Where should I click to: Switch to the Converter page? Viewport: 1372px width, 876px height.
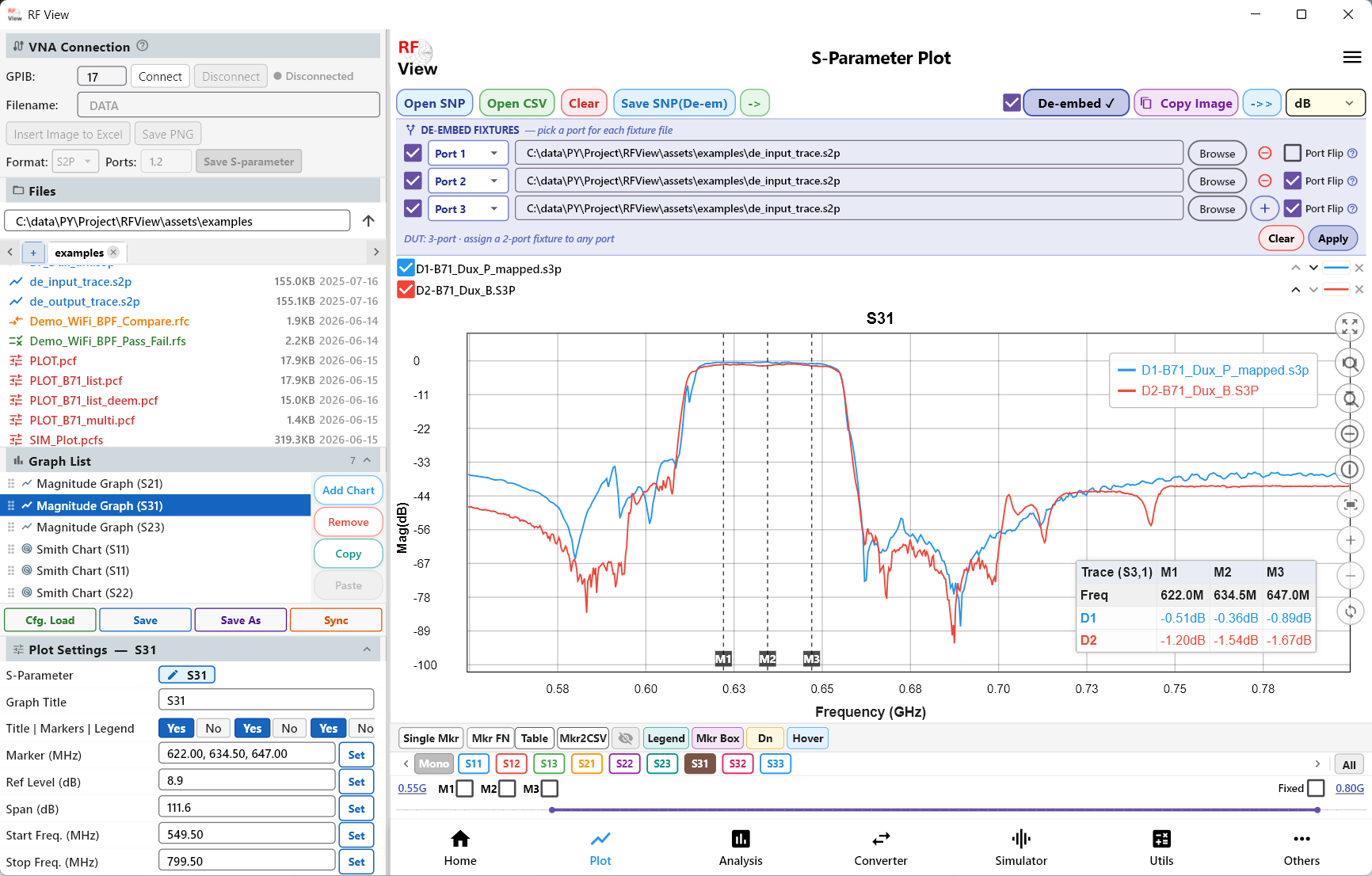pos(881,847)
